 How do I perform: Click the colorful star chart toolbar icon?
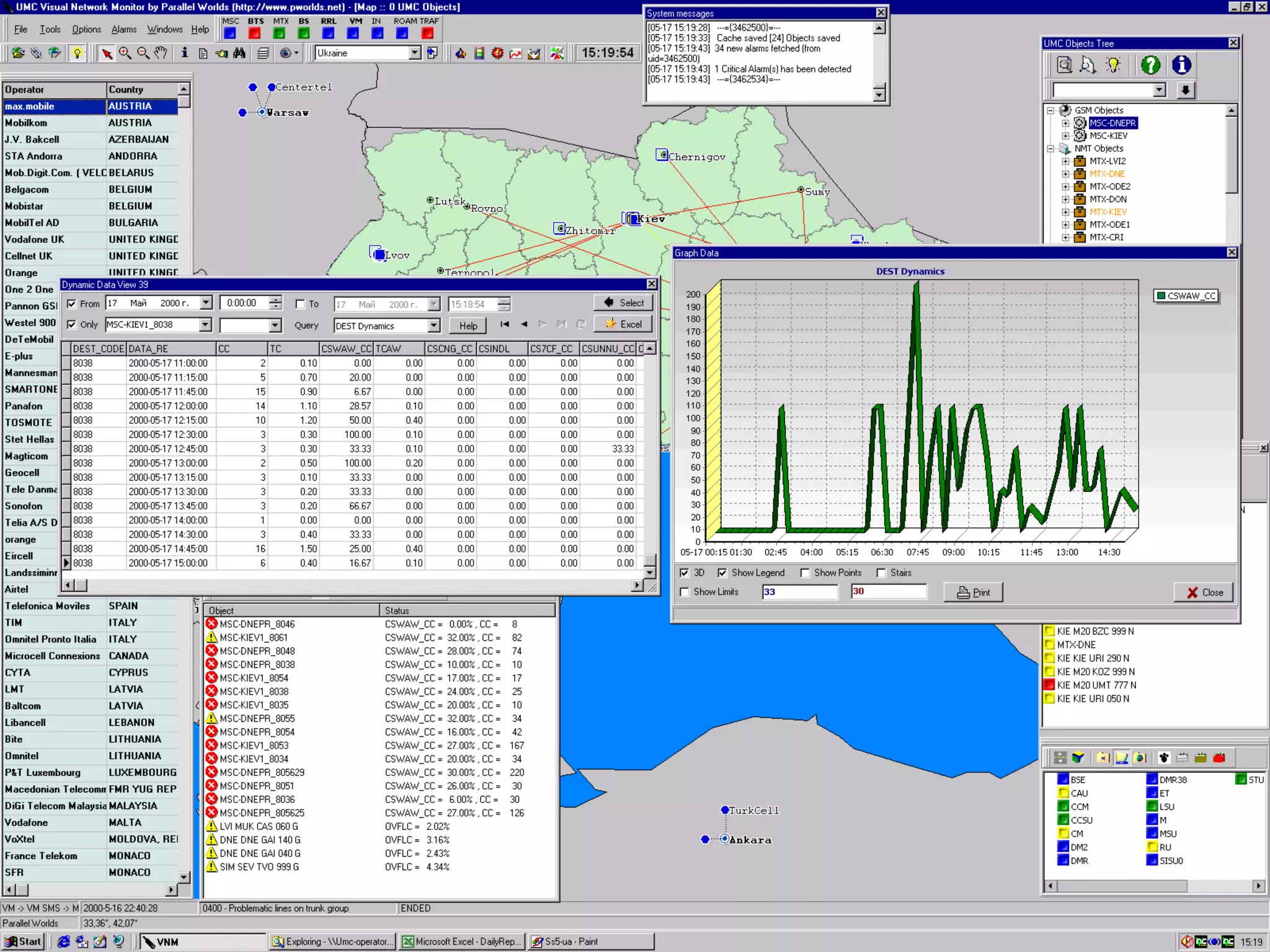(557, 53)
